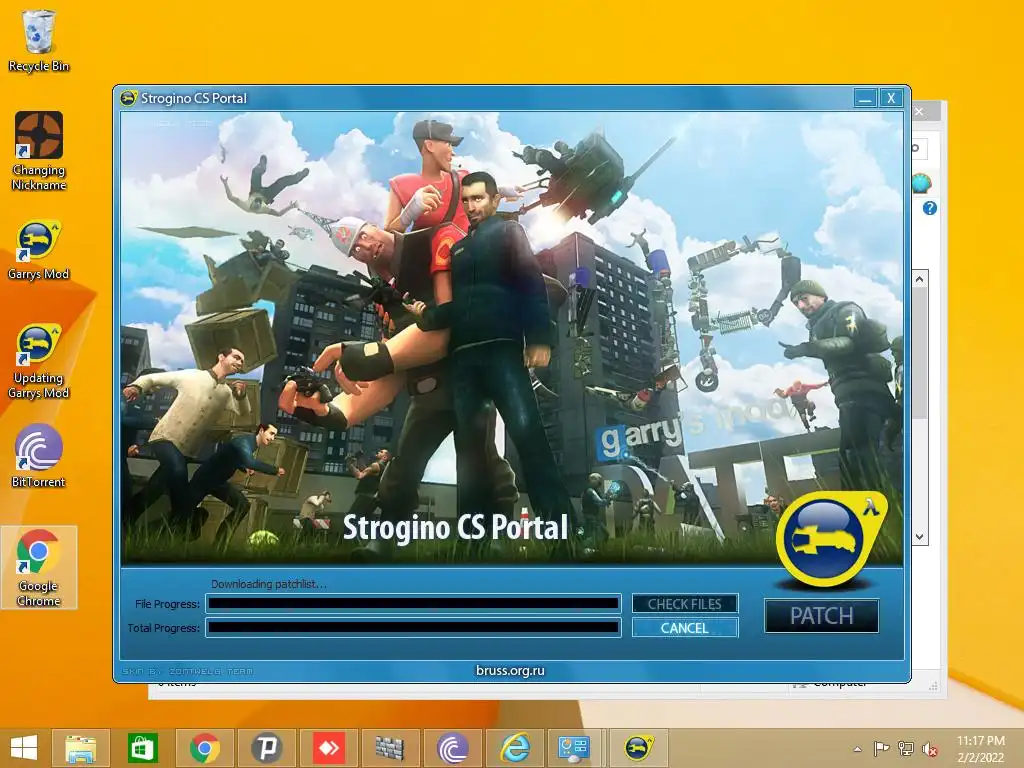The height and width of the screenshot is (768, 1024).
Task: Open the red AnyDesk taskbar icon
Action: pos(328,748)
